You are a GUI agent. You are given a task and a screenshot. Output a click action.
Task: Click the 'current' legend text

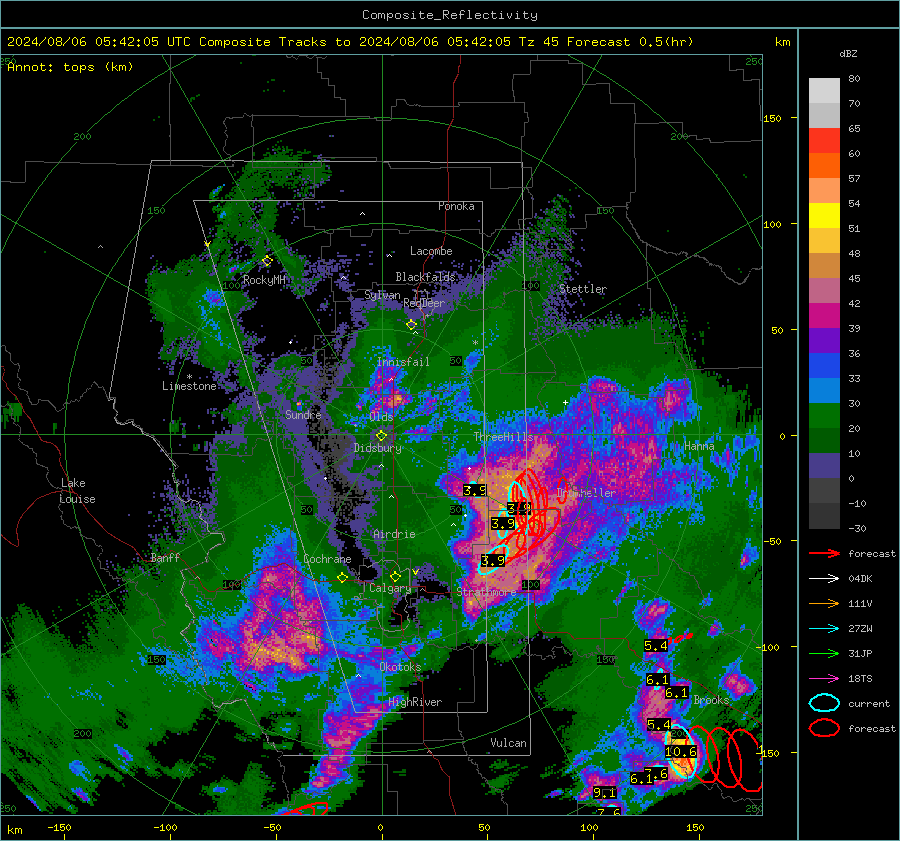869,703
